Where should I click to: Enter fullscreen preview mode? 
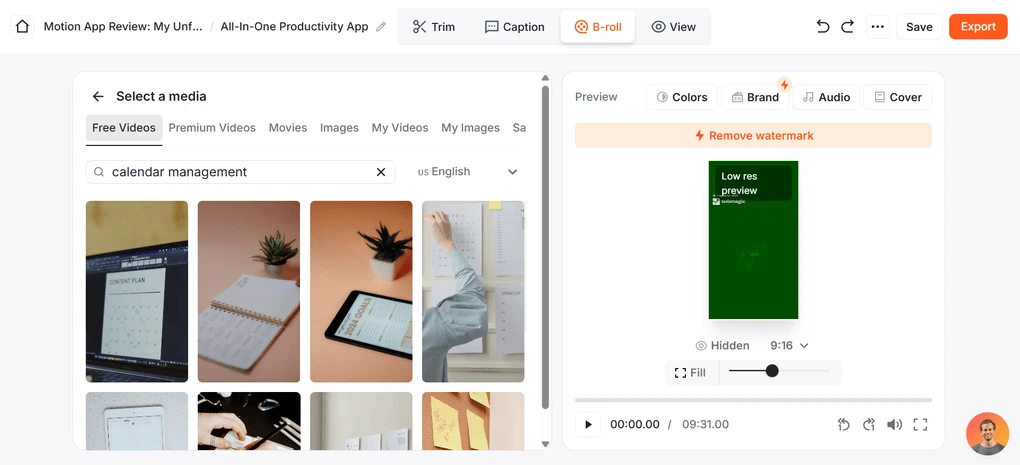[x=920, y=424]
